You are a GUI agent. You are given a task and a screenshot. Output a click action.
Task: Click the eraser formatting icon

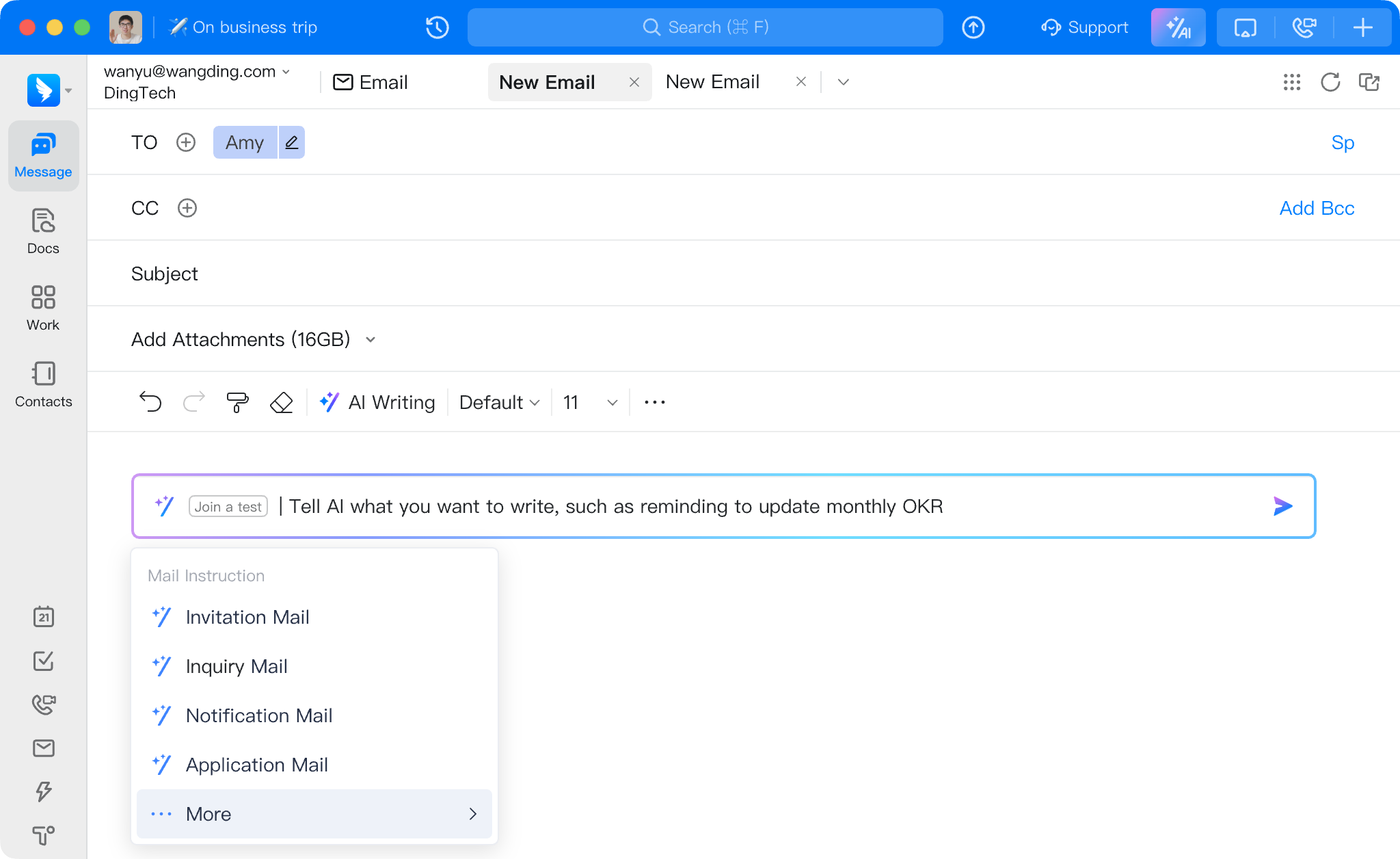point(281,403)
